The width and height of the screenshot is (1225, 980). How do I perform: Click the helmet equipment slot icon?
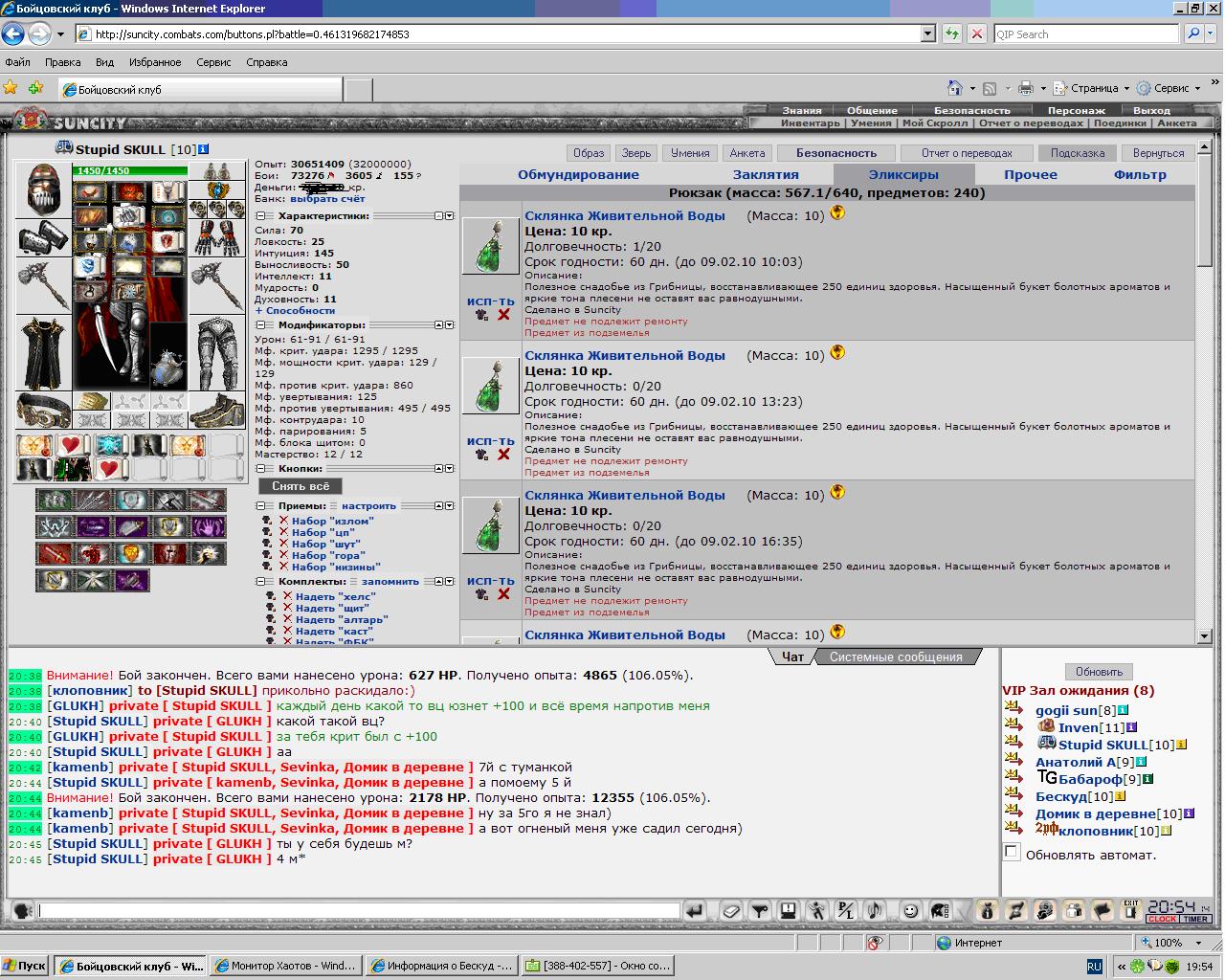pos(43,190)
